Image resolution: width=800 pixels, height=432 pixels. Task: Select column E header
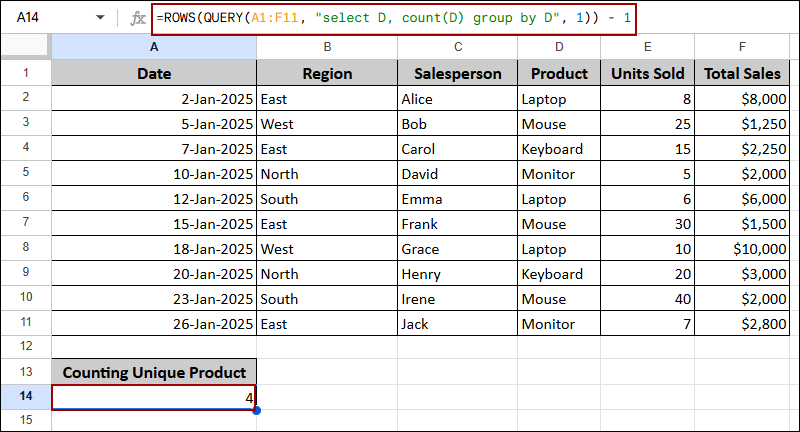(x=647, y=47)
